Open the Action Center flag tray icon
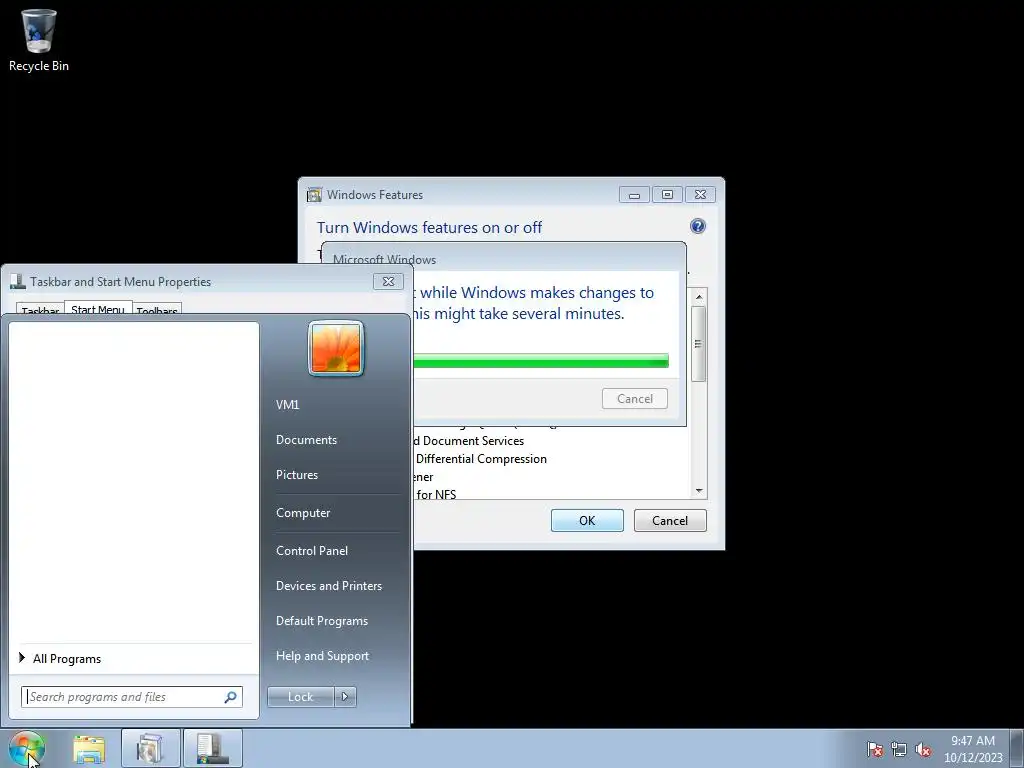The image size is (1024, 768). coord(874,749)
